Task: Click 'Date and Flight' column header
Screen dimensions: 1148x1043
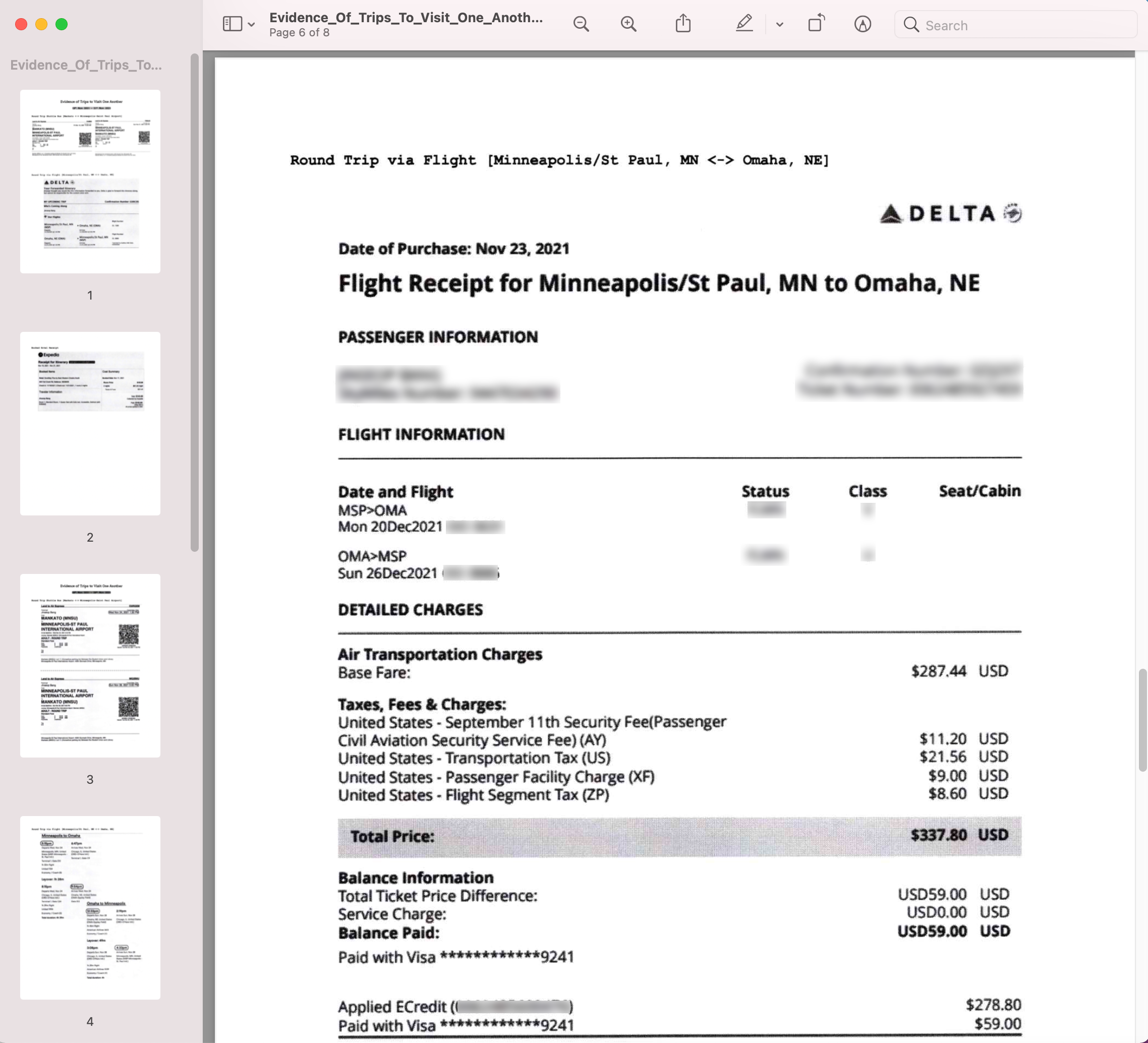Action: click(x=395, y=492)
